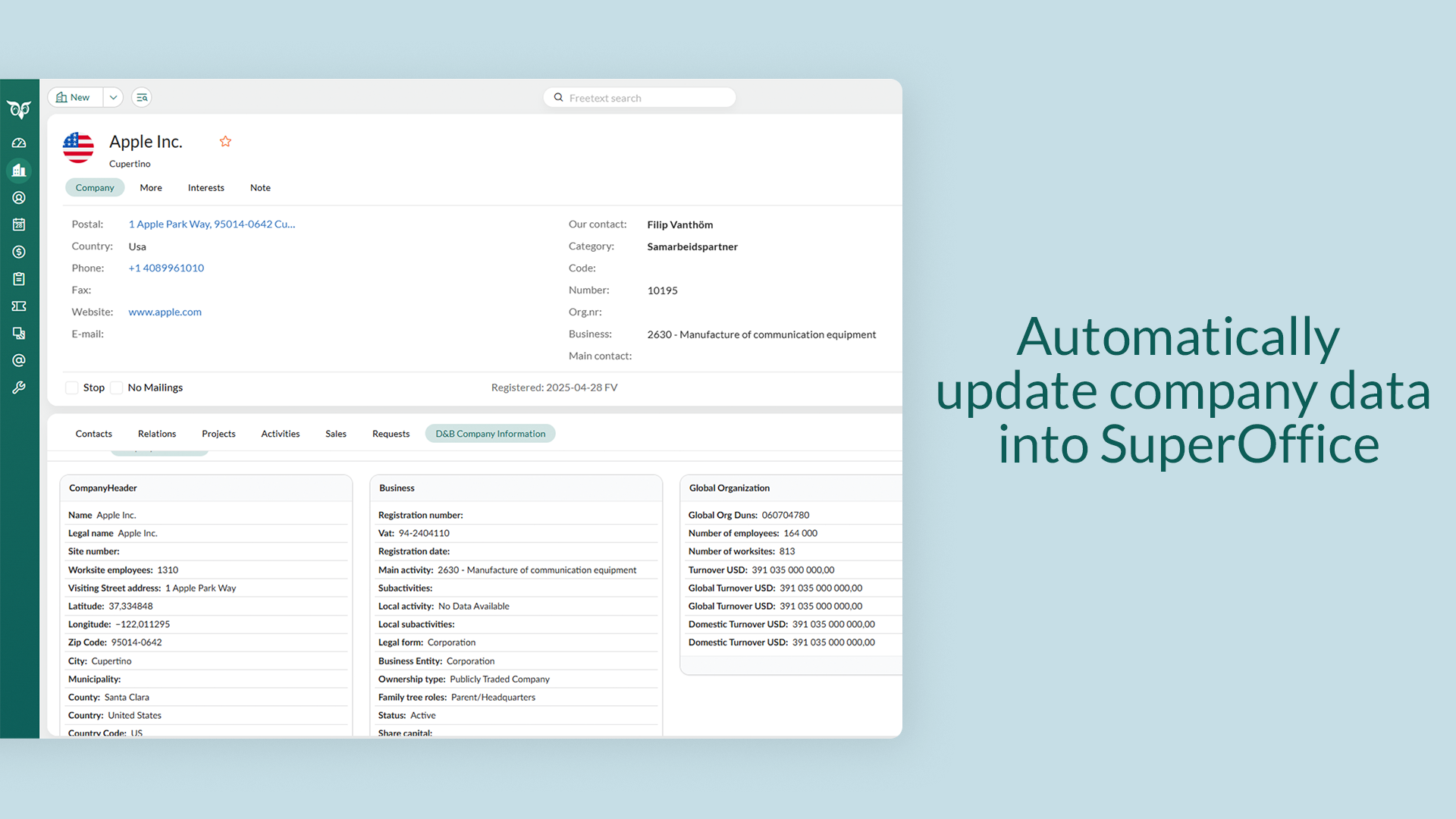Click the Our contact name Filip Vanthöm
Viewport: 1456px width, 819px height.
pyautogui.click(x=680, y=224)
